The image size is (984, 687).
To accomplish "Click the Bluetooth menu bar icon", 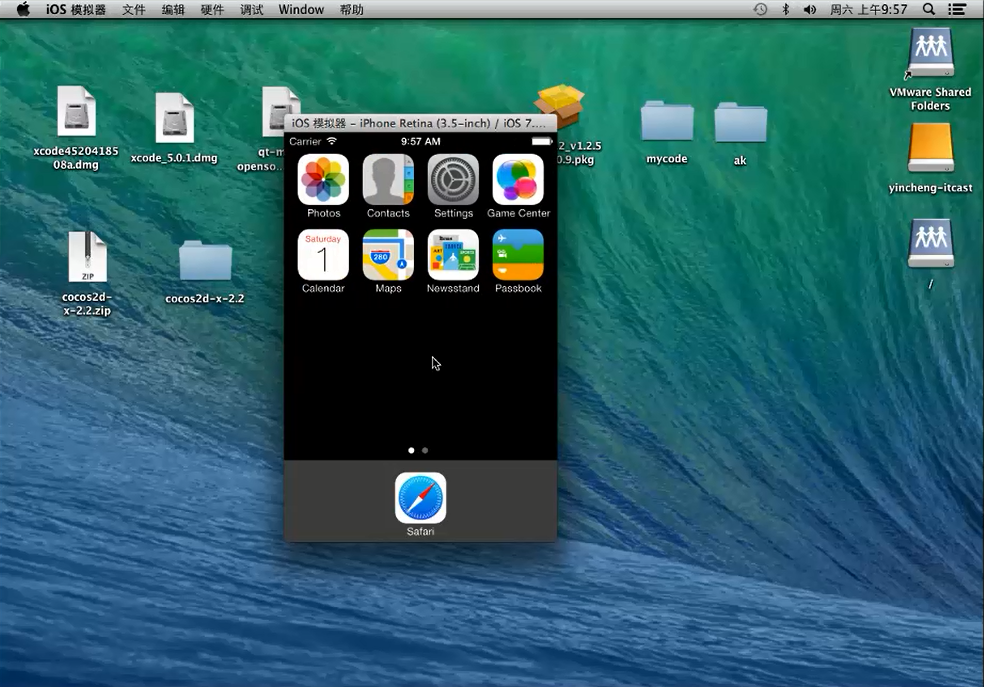I will (785, 9).
